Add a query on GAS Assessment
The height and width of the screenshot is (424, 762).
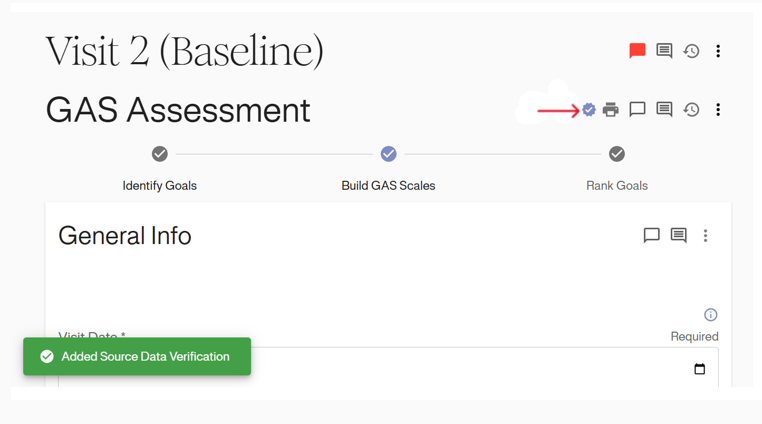pyautogui.click(x=637, y=110)
